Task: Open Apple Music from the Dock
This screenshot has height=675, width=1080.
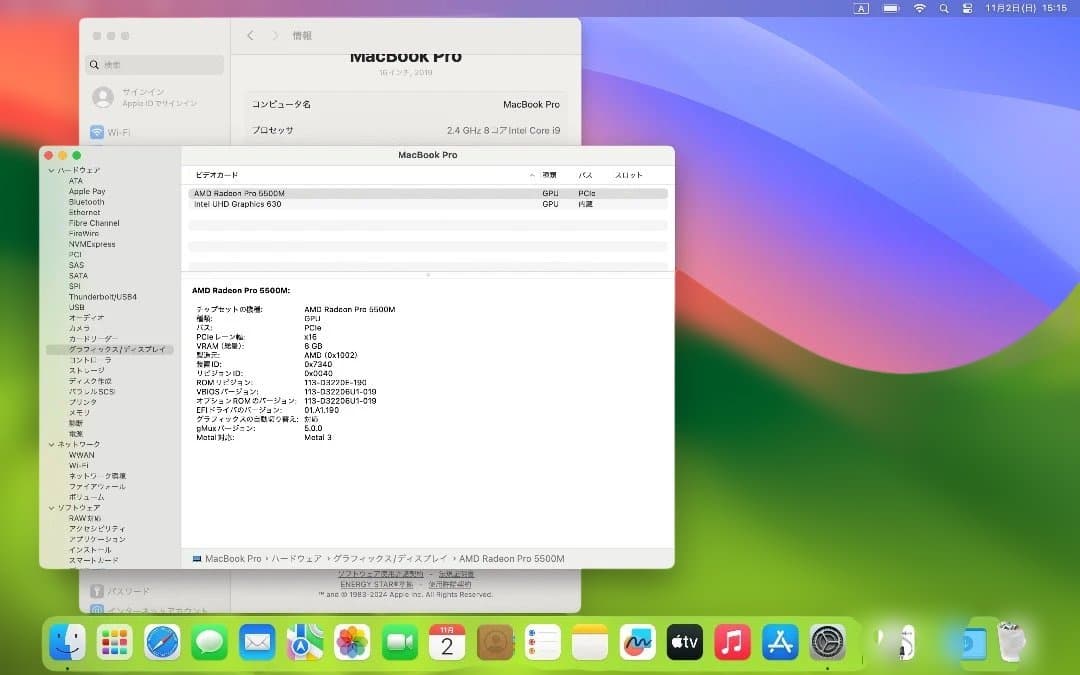Action: pyautogui.click(x=732, y=643)
